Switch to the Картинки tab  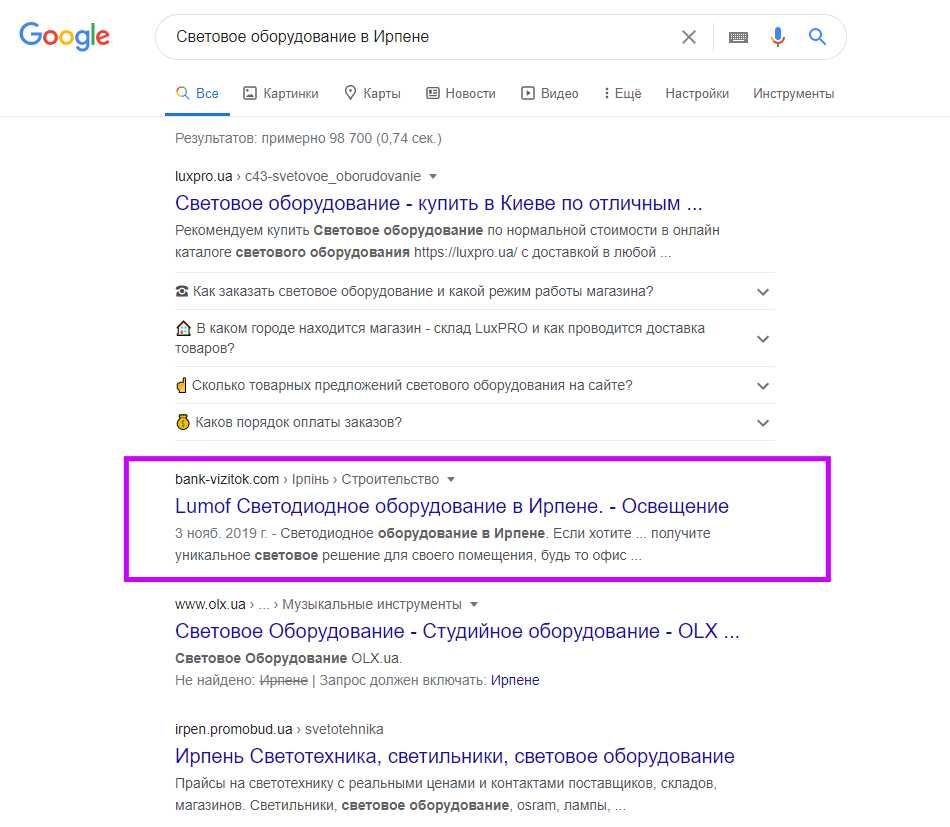click(281, 93)
